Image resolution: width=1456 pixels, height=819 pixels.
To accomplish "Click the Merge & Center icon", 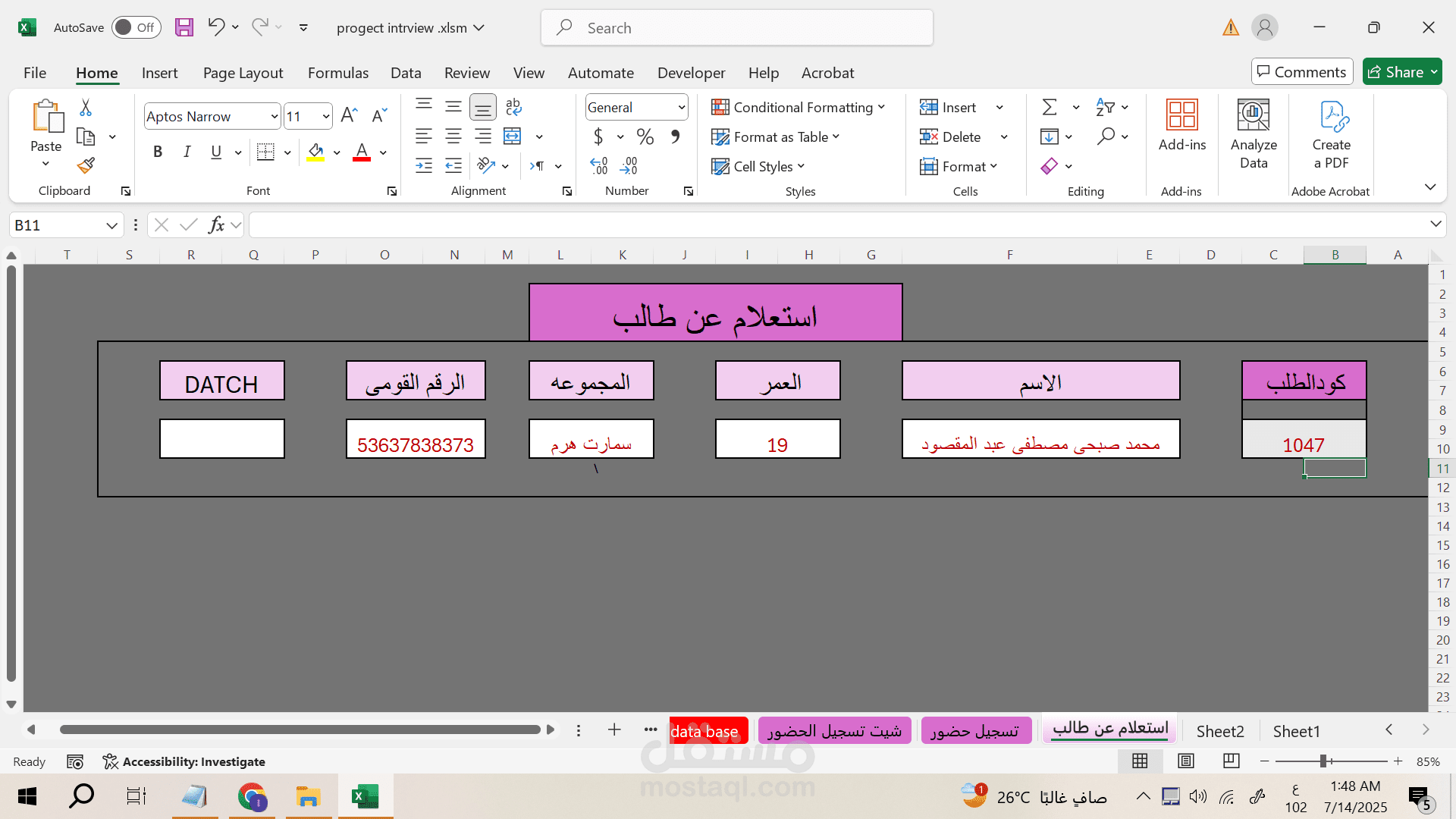I will pyautogui.click(x=513, y=136).
